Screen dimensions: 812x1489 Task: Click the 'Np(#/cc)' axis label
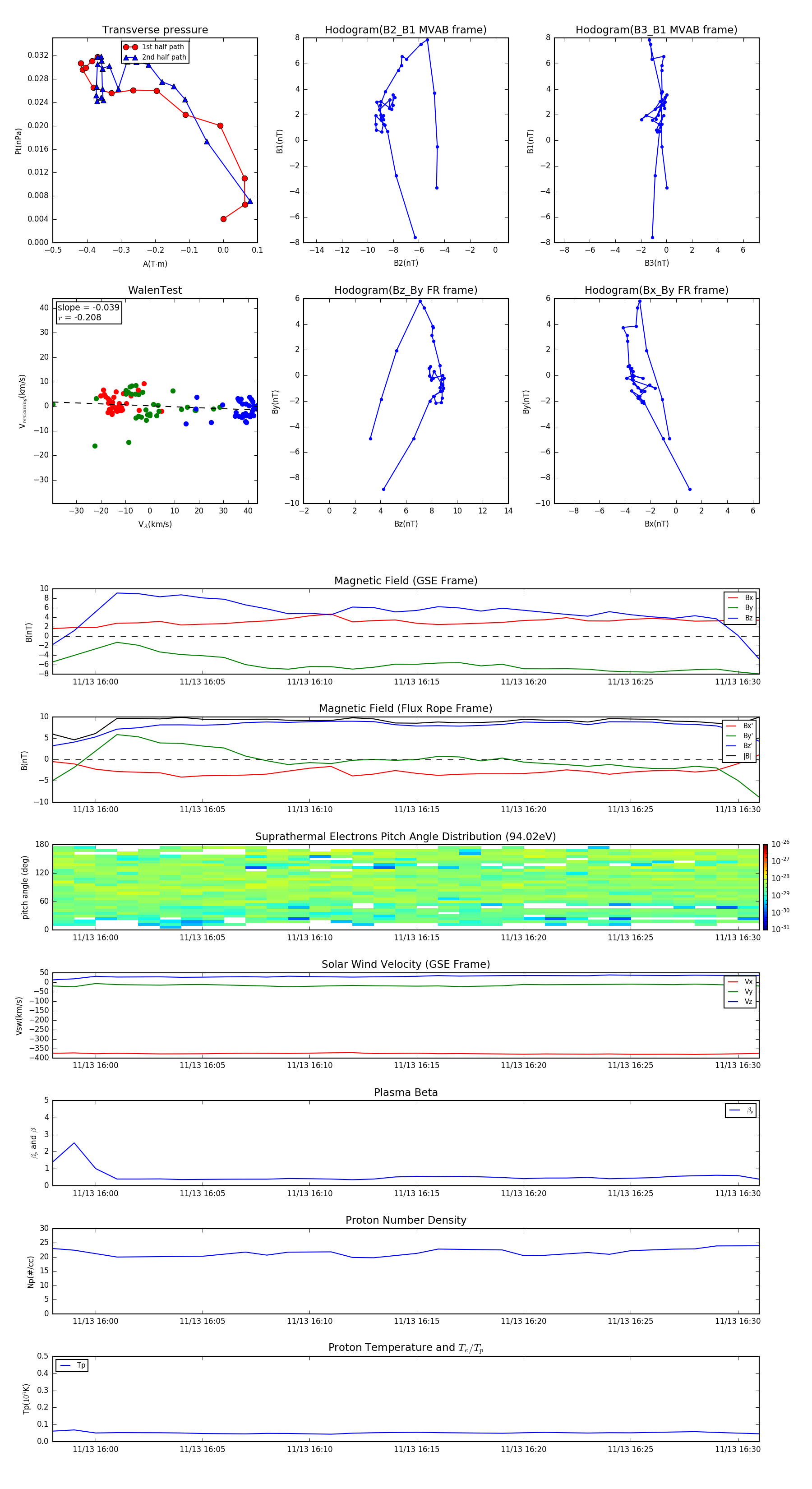pos(31,1272)
